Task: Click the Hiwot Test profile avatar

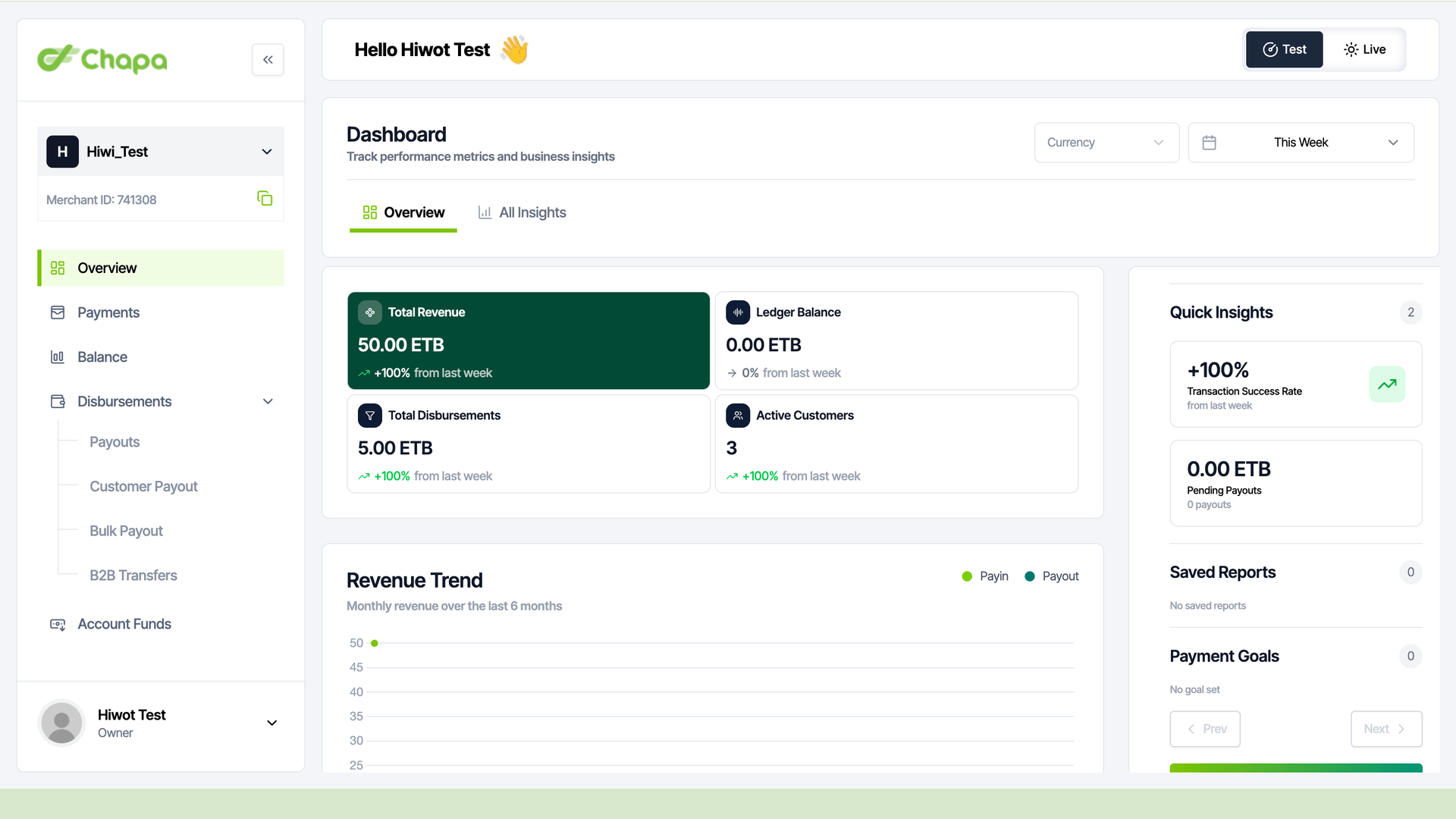Action: pos(61,723)
